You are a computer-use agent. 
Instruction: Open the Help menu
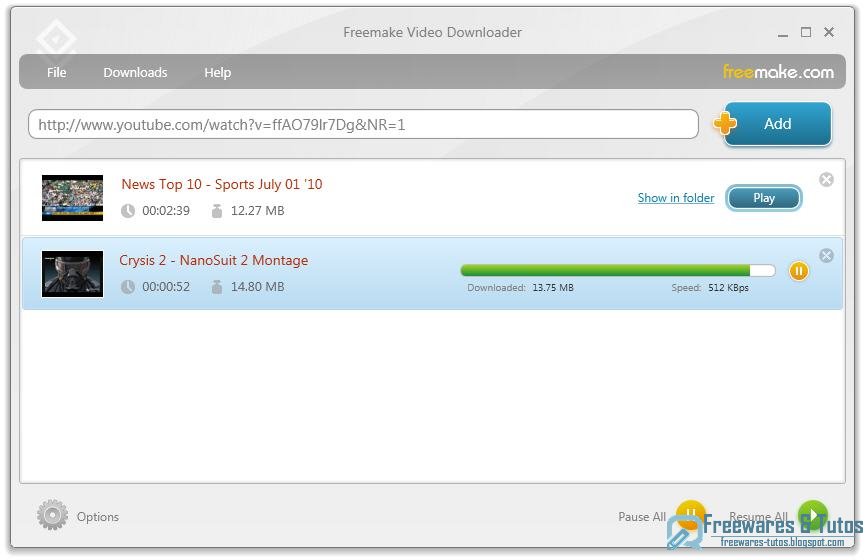[217, 72]
